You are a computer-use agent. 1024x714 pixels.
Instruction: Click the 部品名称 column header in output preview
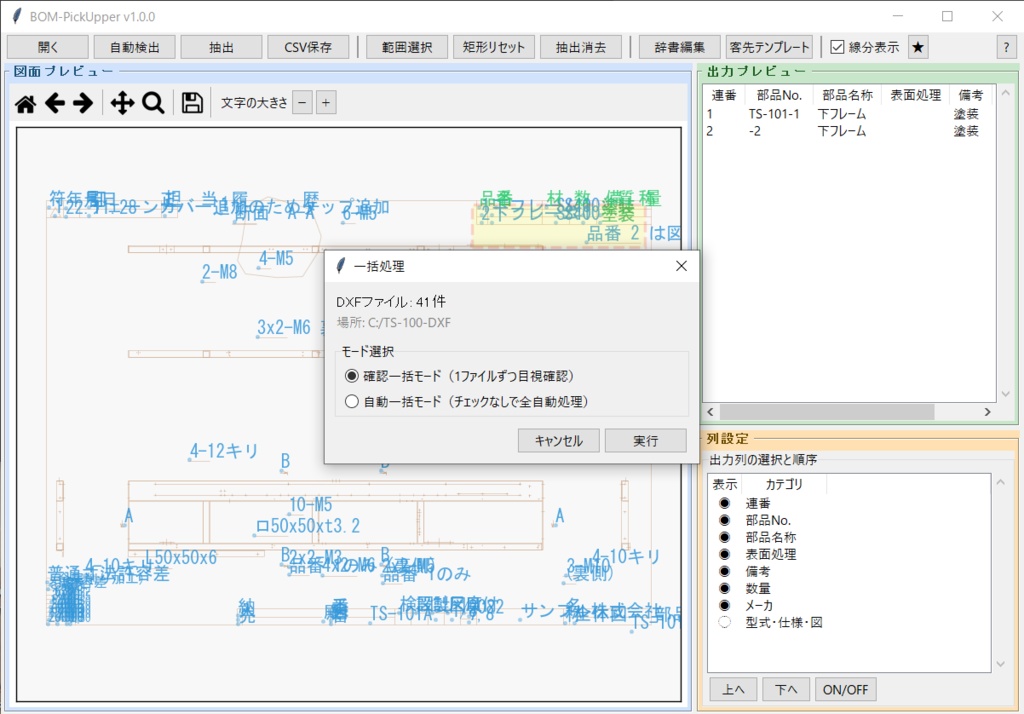[x=847, y=95]
